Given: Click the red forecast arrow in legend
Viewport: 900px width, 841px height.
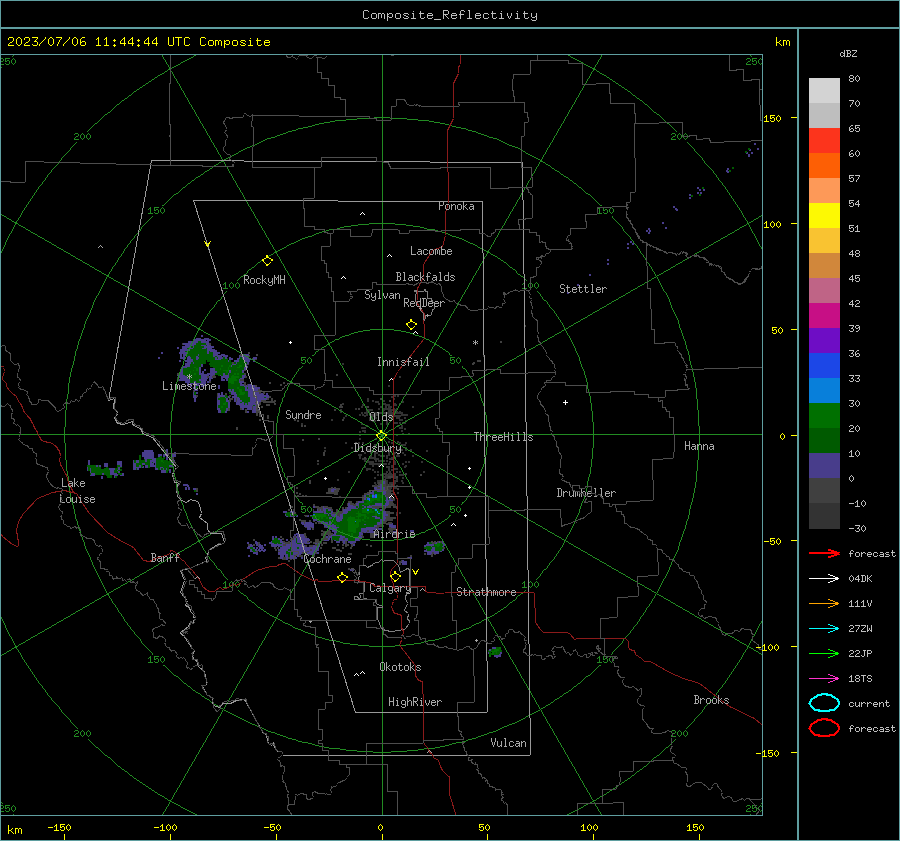Looking at the screenshot, I should pos(824,553).
